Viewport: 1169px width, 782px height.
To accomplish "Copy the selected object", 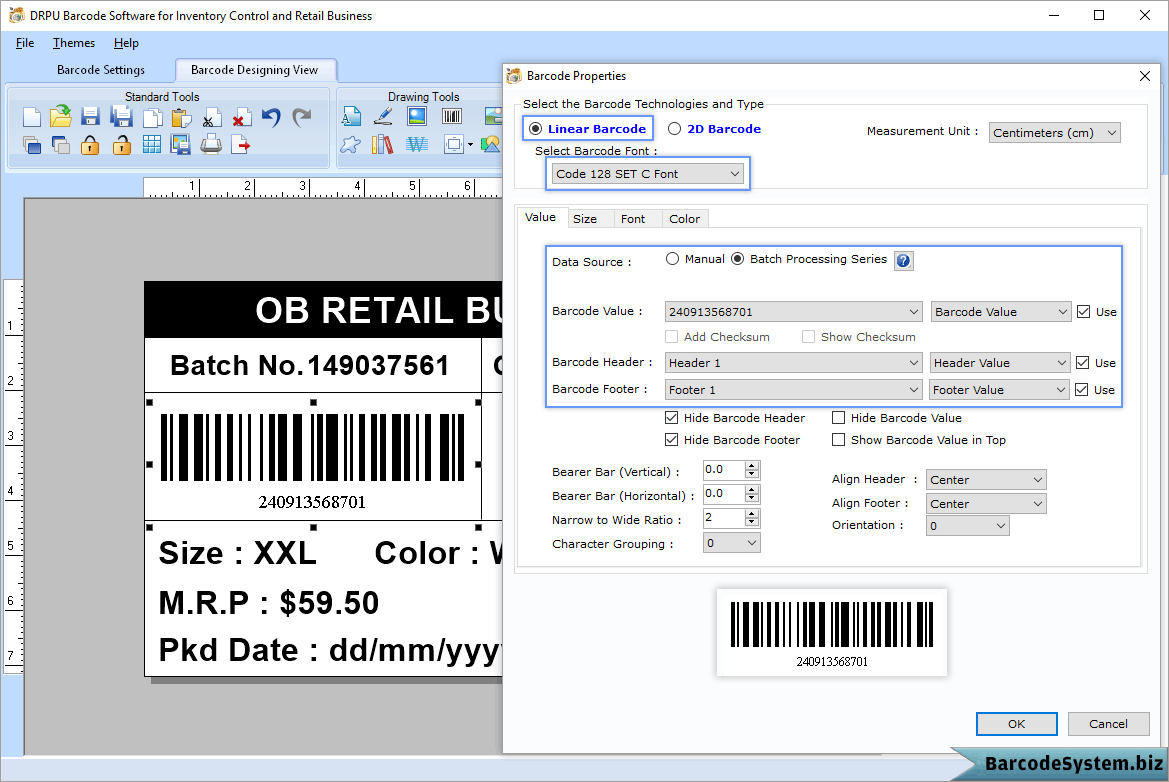I will pyautogui.click(x=152, y=117).
